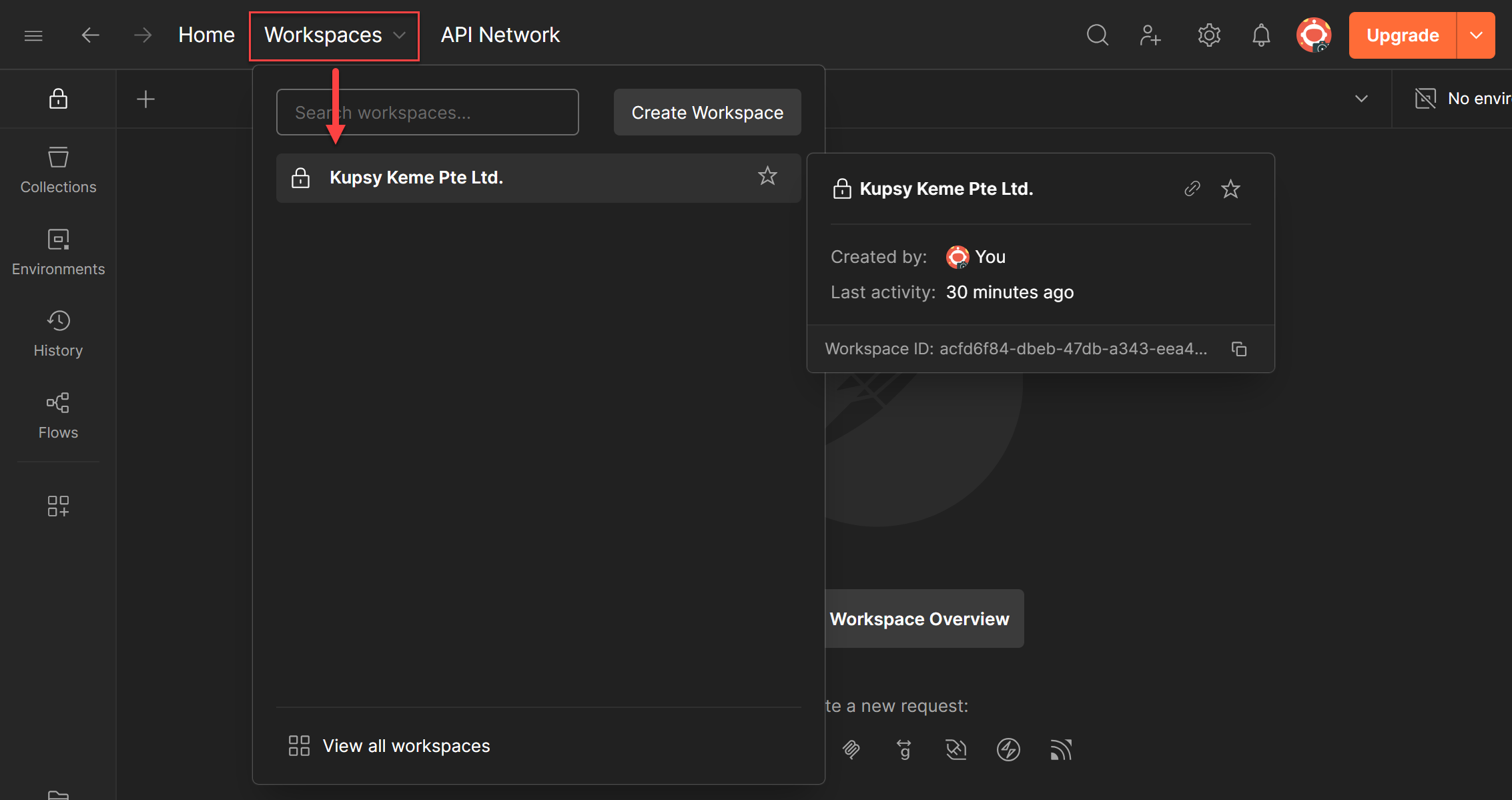The height and width of the screenshot is (800, 1512).
Task: Go to Home tab
Action: point(206,35)
